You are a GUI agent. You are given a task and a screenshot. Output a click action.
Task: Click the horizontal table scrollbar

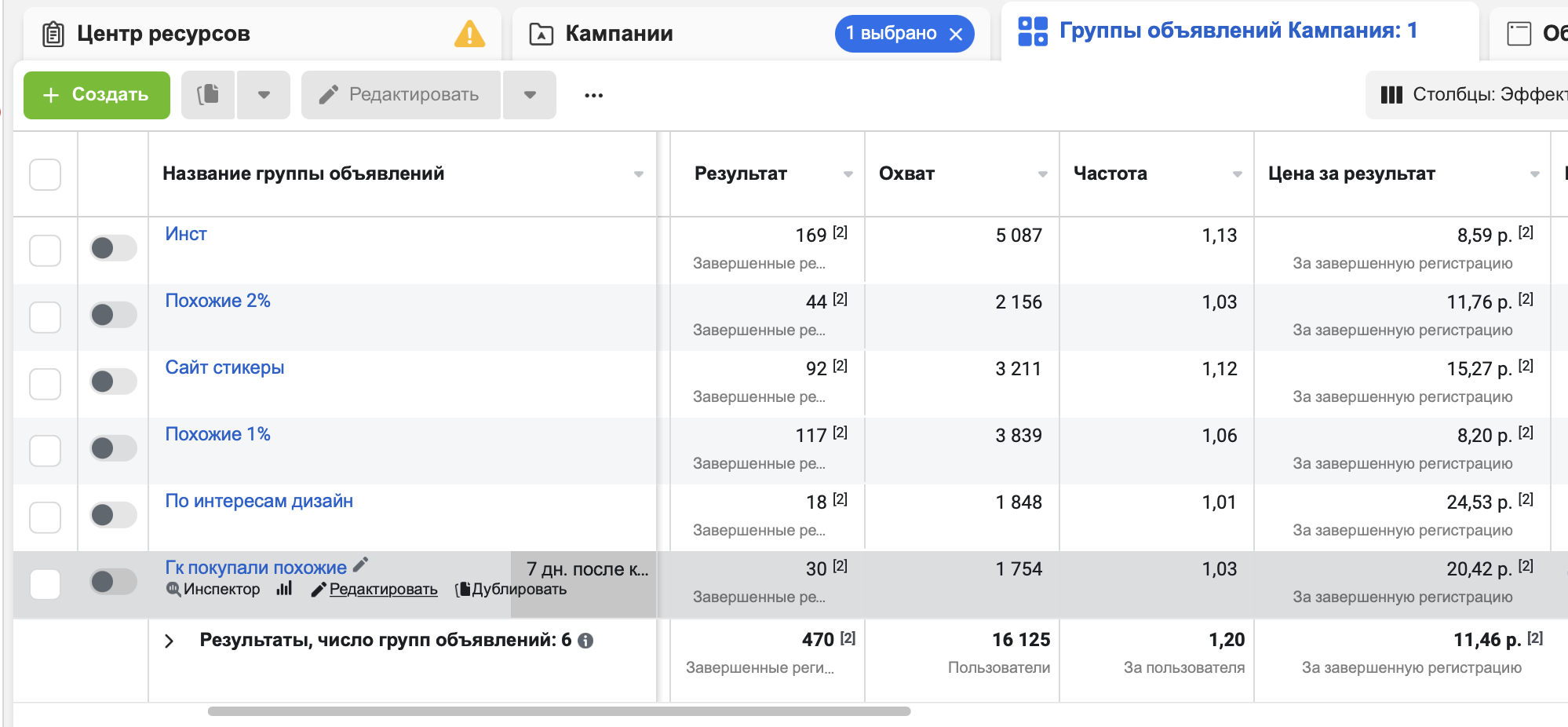(x=559, y=711)
